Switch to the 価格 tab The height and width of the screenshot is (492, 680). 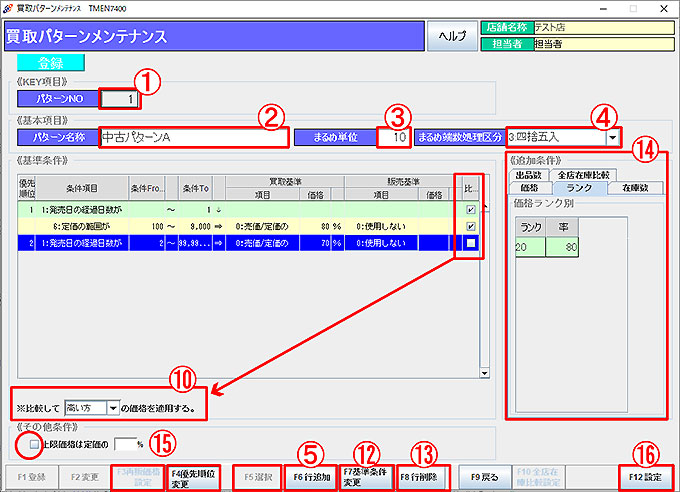(x=530, y=188)
